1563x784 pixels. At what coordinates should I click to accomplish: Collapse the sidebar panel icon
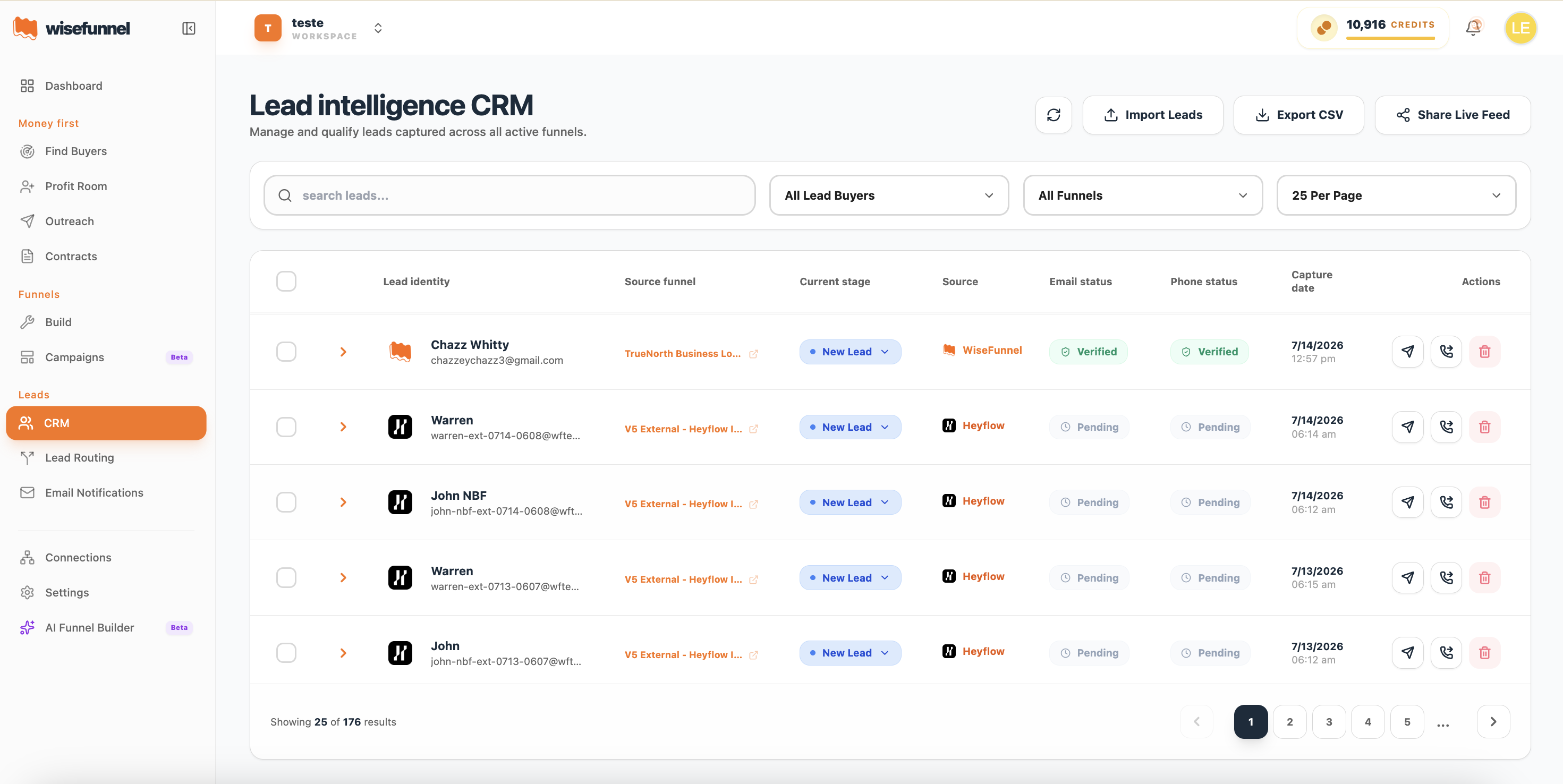(x=189, y=29)
